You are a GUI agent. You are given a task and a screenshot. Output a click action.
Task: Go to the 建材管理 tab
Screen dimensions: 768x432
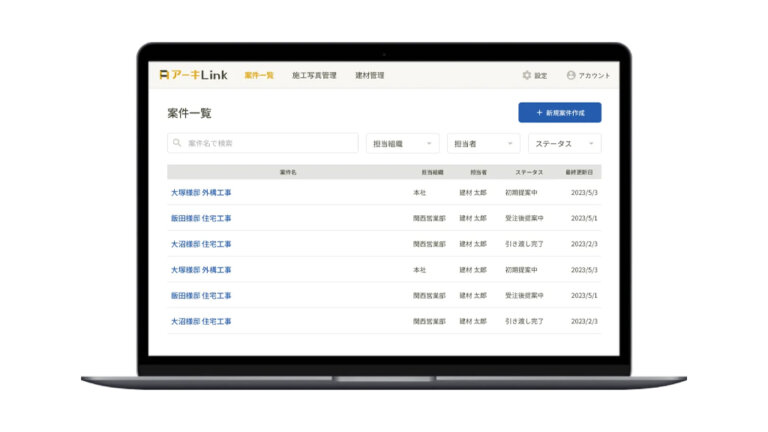pyautogui.click(x=369, y=75)
